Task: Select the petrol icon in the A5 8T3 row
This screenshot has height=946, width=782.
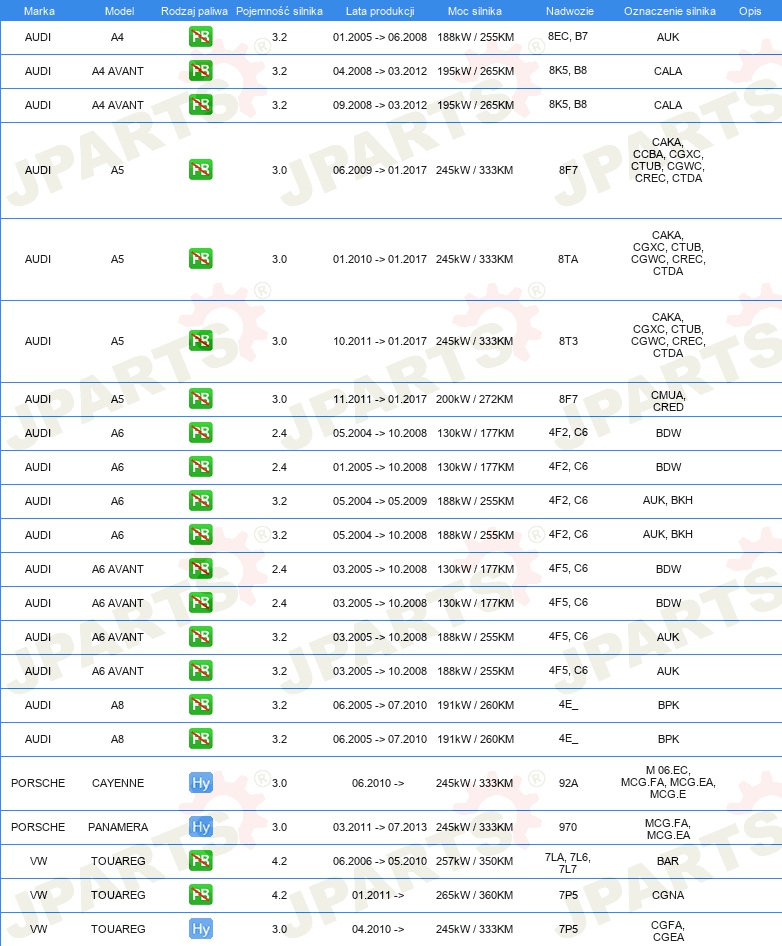Action: 200,341
